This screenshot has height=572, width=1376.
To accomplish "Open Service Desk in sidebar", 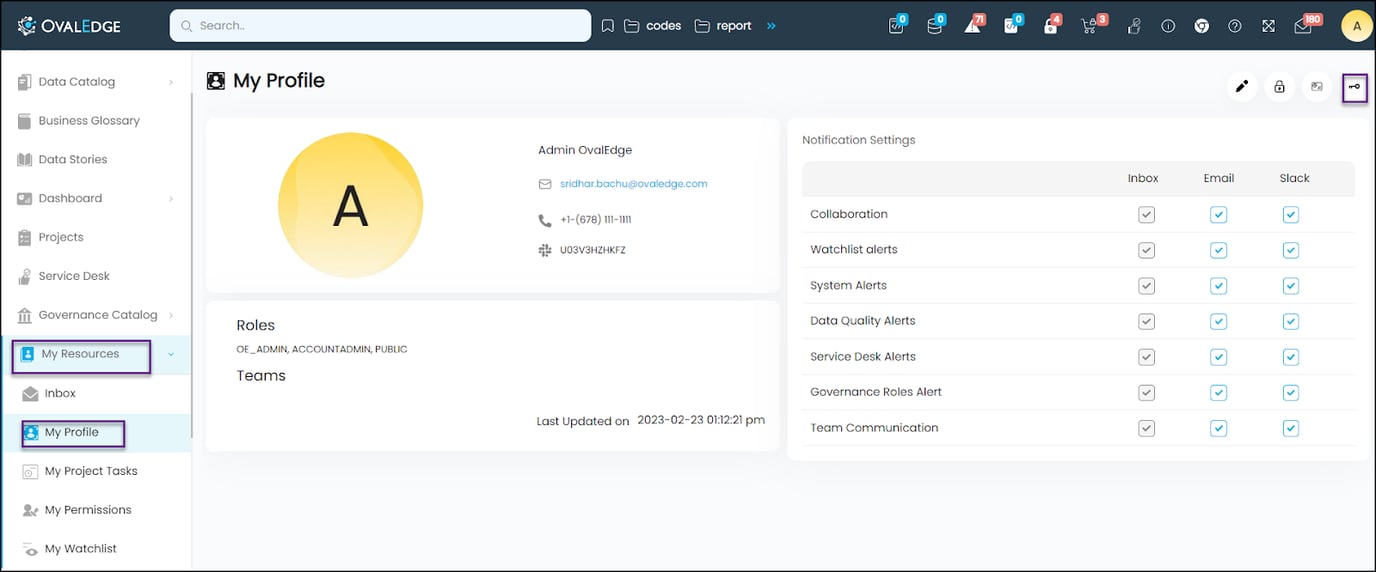I will point(74,276).
